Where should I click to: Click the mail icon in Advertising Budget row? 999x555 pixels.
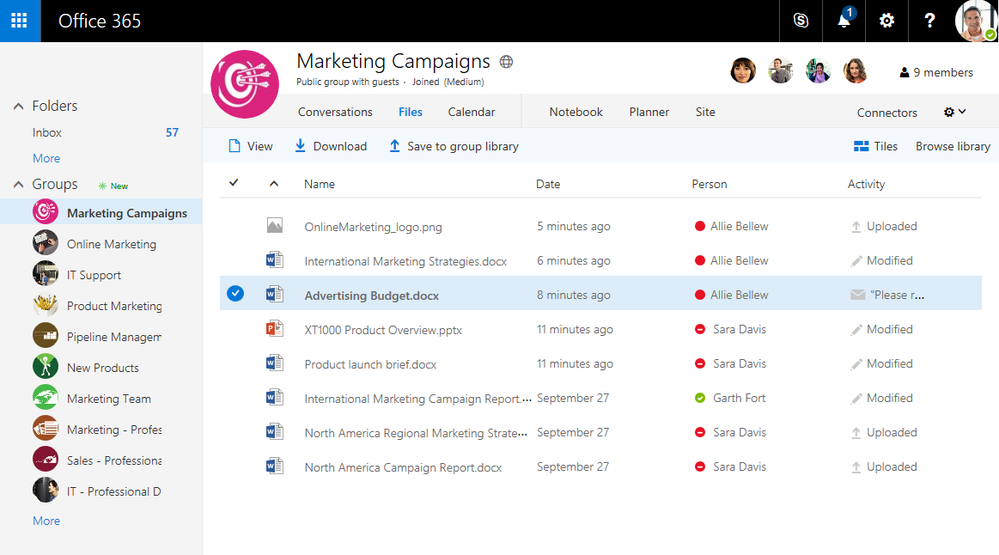click(858, 294)
